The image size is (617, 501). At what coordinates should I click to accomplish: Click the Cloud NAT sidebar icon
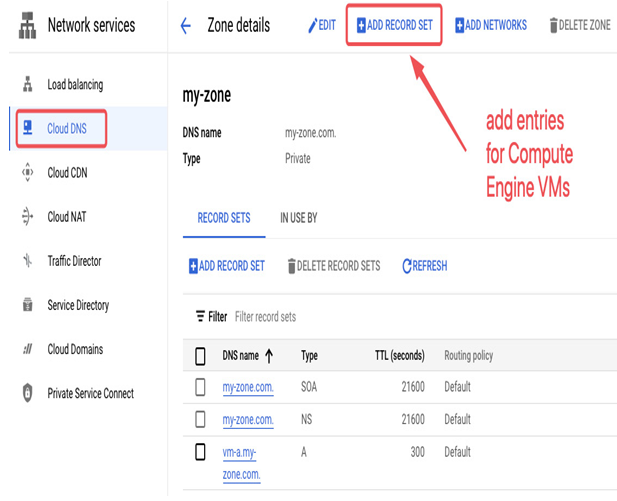point(28,216)
